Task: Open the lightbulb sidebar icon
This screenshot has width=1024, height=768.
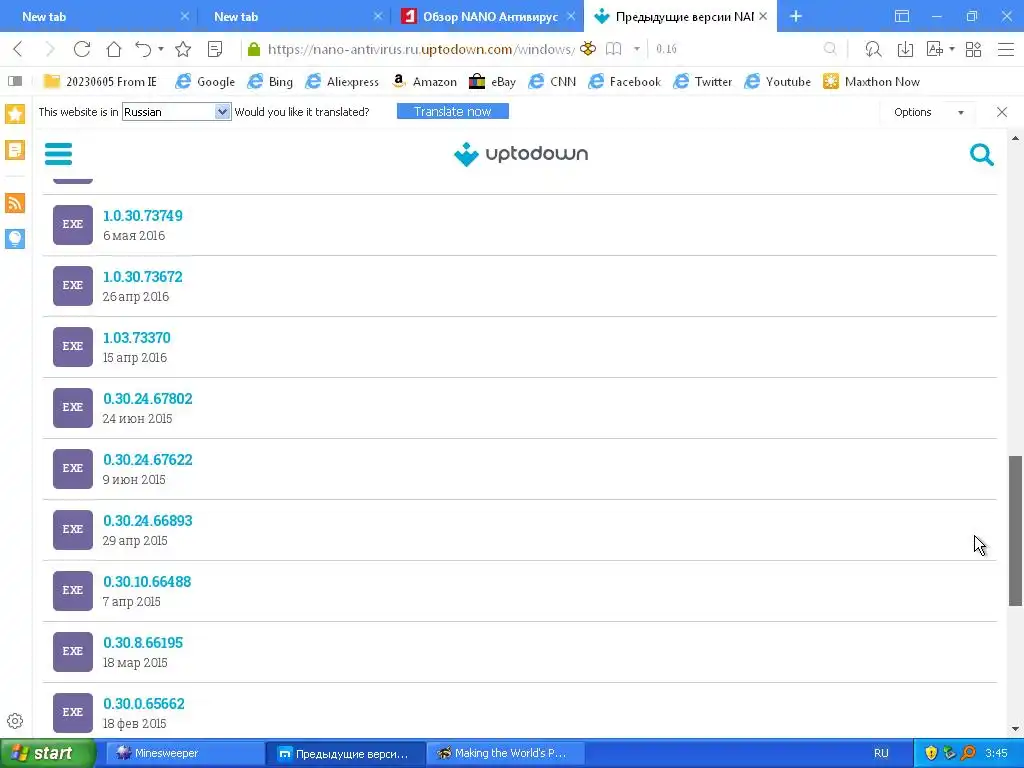Action: [x=15, y=238]
